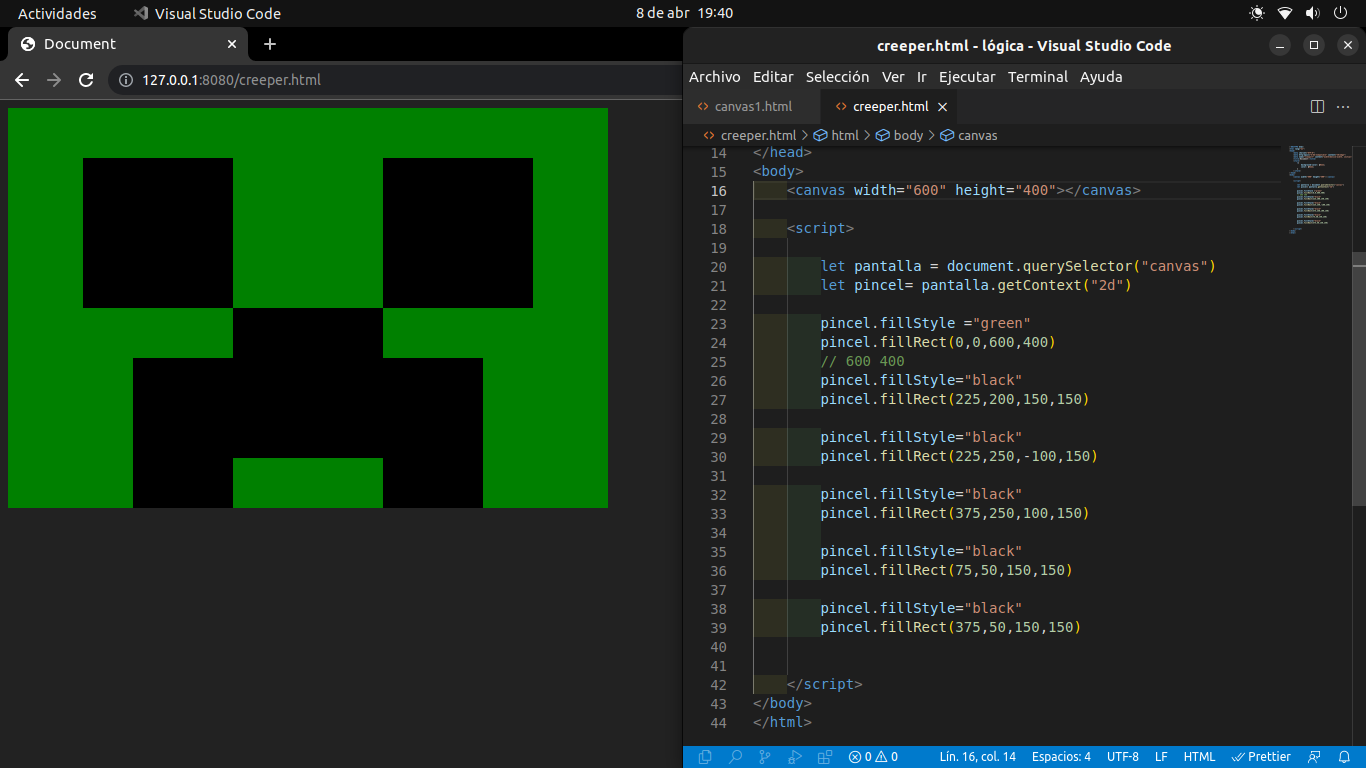Open the Actividades overview
Image resolution: width=1366 pixels, height=768 pixels.
(57, 13)
